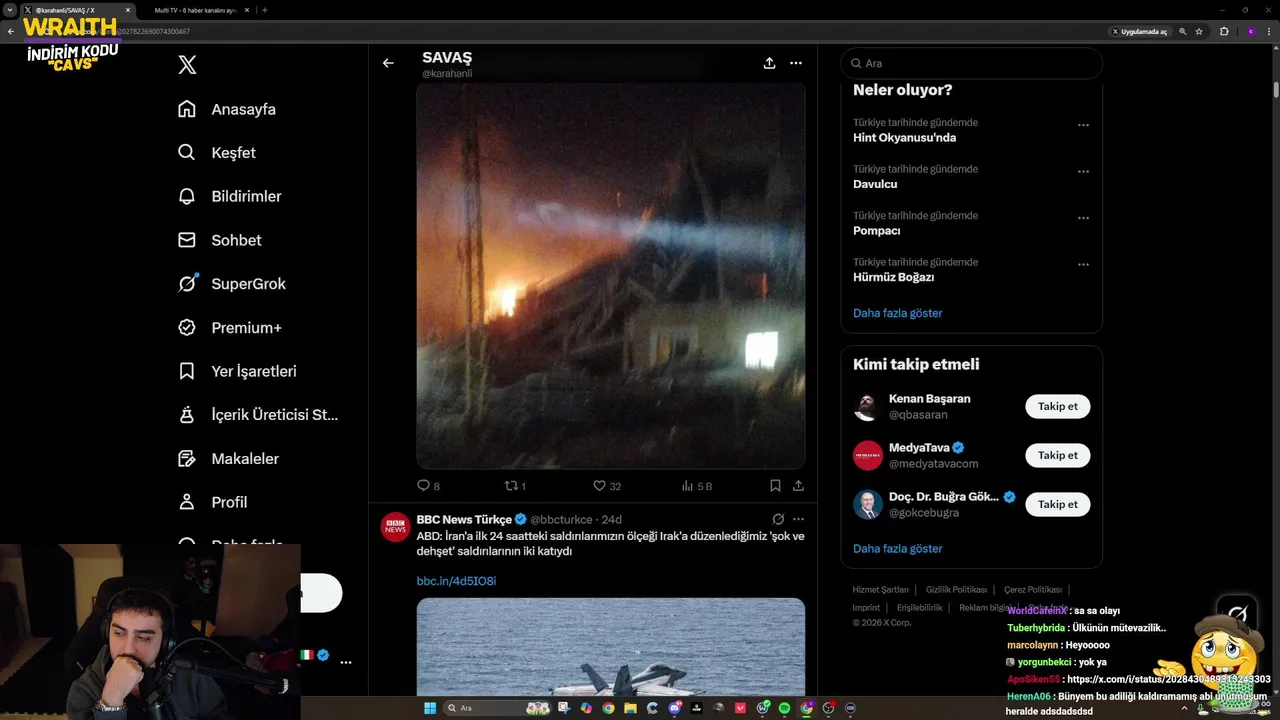Open the Pompacı trending topic

click(877, 231)
